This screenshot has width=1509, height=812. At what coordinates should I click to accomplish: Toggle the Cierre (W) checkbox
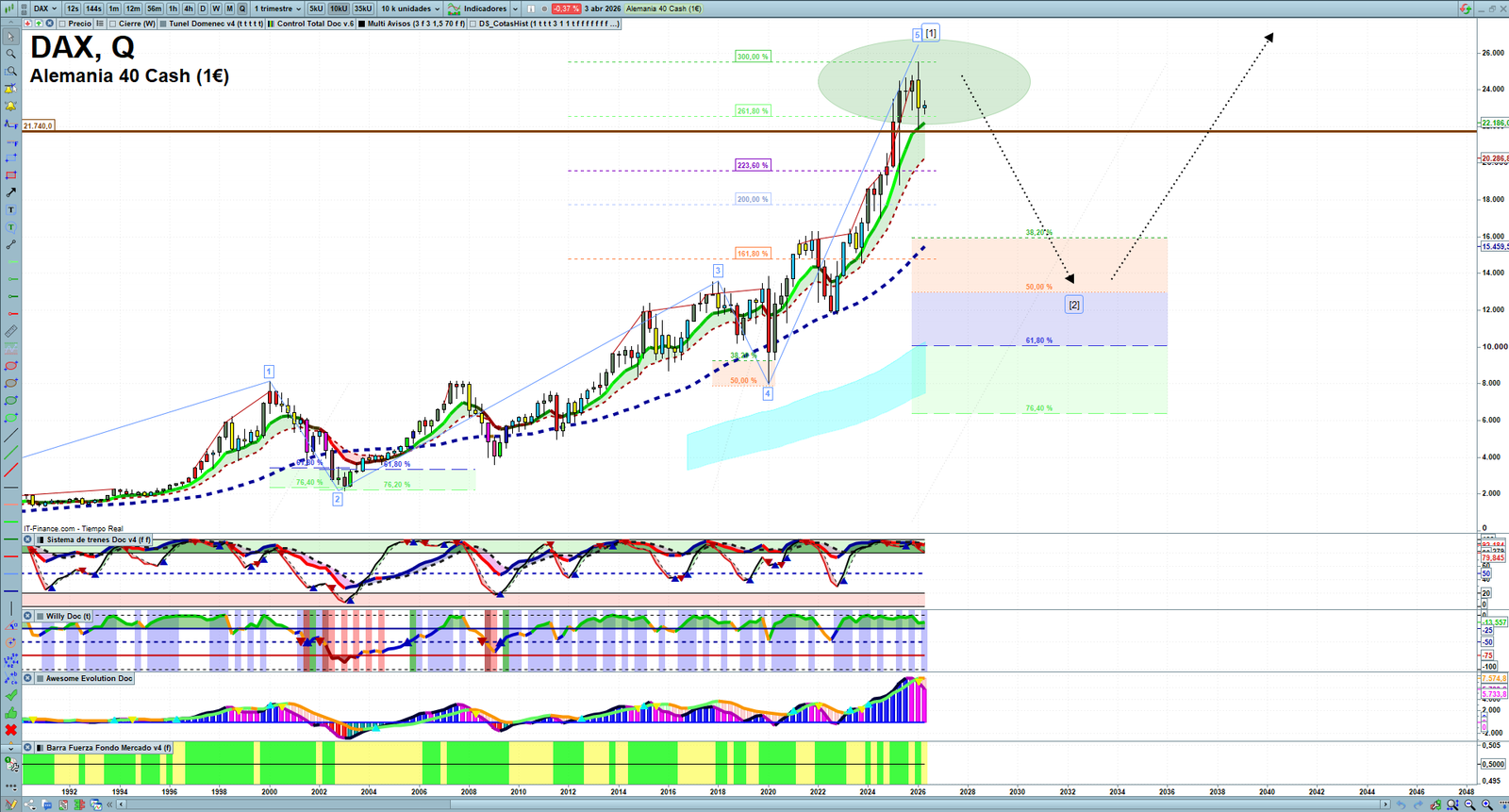click(x=113, y=24)
